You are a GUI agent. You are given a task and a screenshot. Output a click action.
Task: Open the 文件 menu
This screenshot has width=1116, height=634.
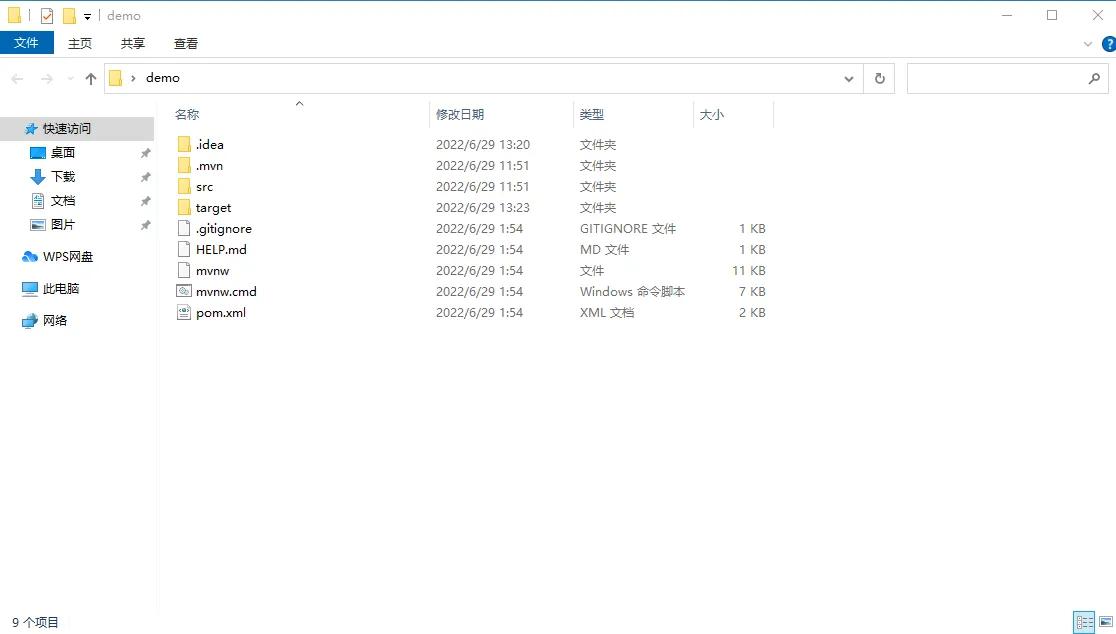click(27, 43)
